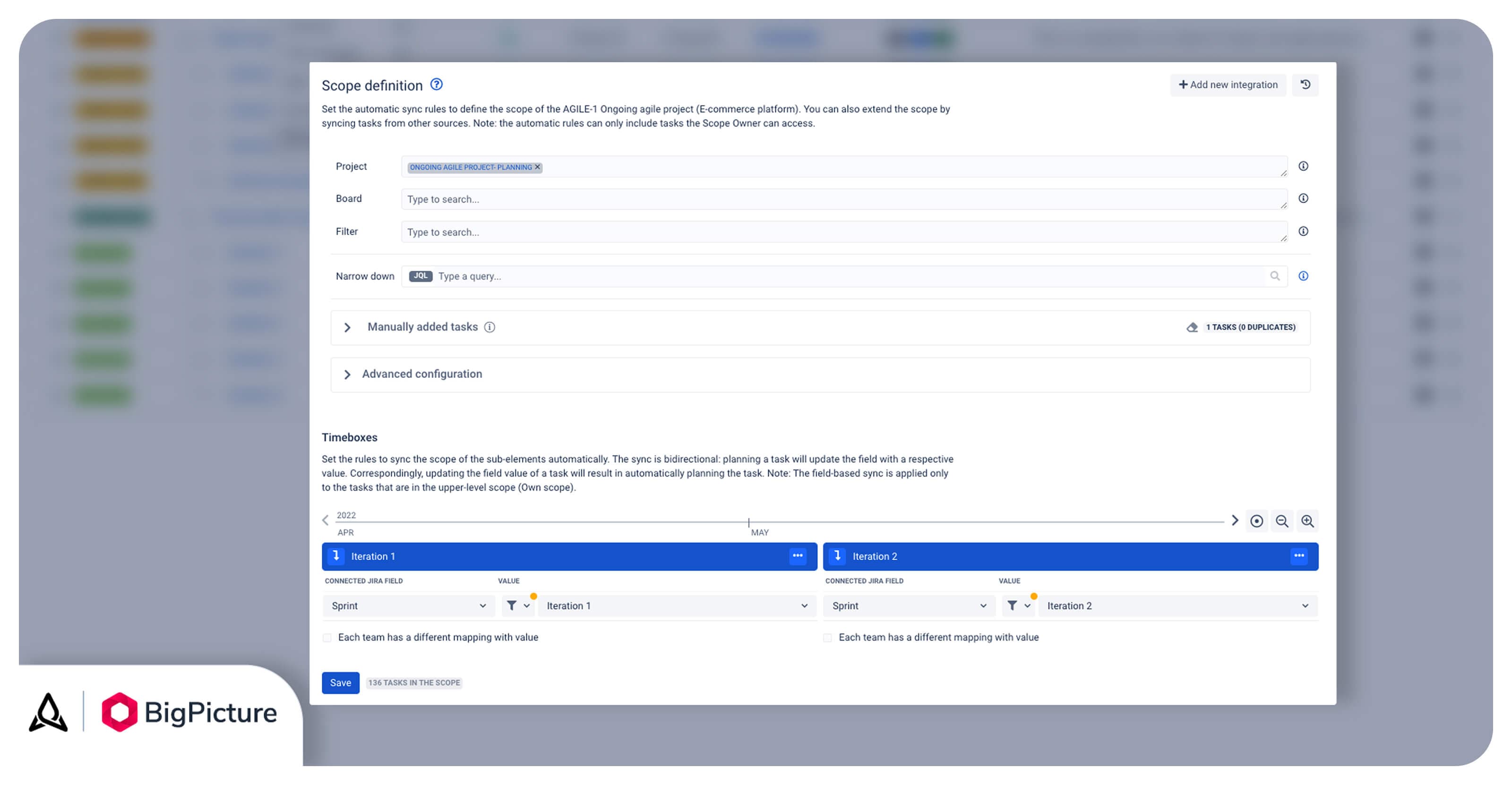Image resolution: width=1512 pixels, height=785 pixels.
Task: Expand Advanced configuration section
Action: [347, 375]
